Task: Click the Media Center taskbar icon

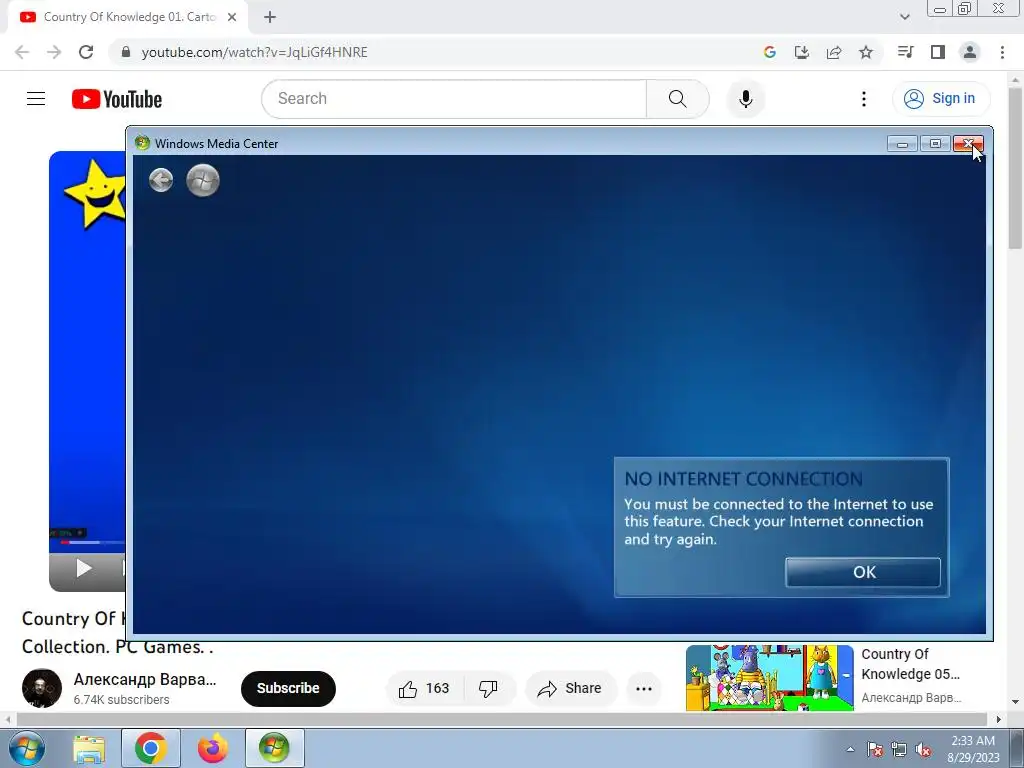Action: point(274,748)
